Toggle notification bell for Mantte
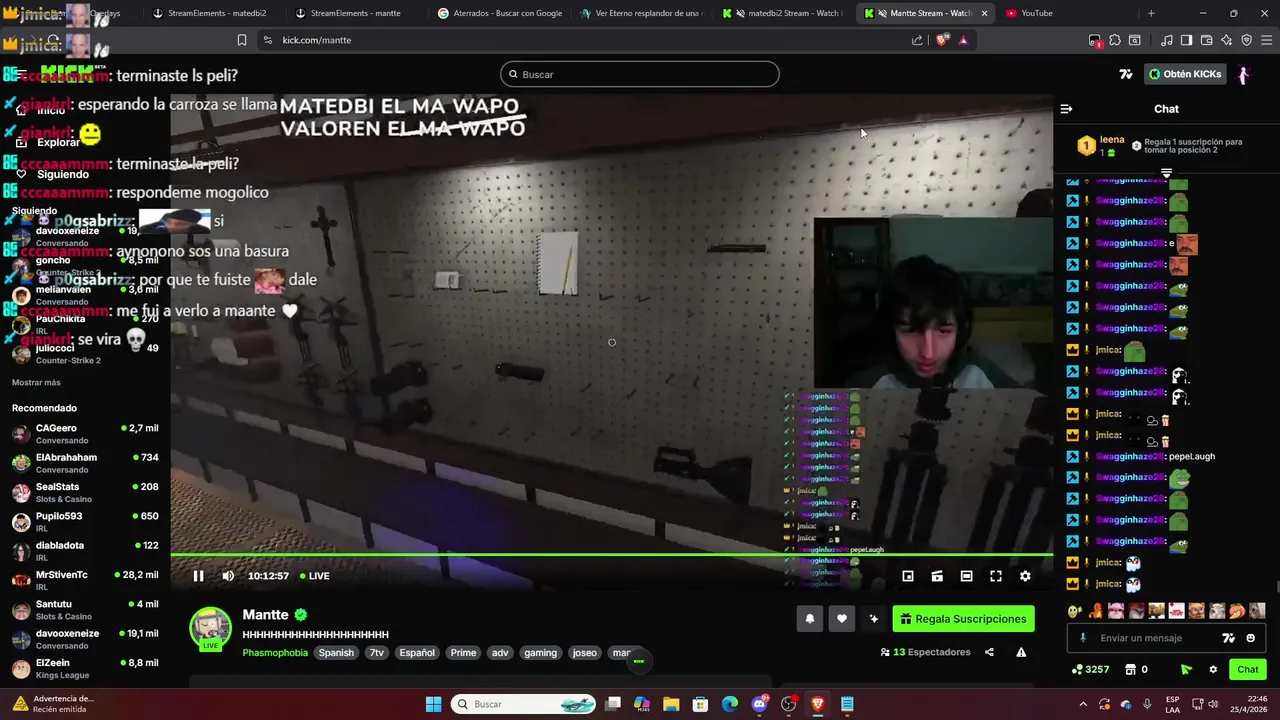The width and height of the screenshot is (1280, 720). pos(810,619)
